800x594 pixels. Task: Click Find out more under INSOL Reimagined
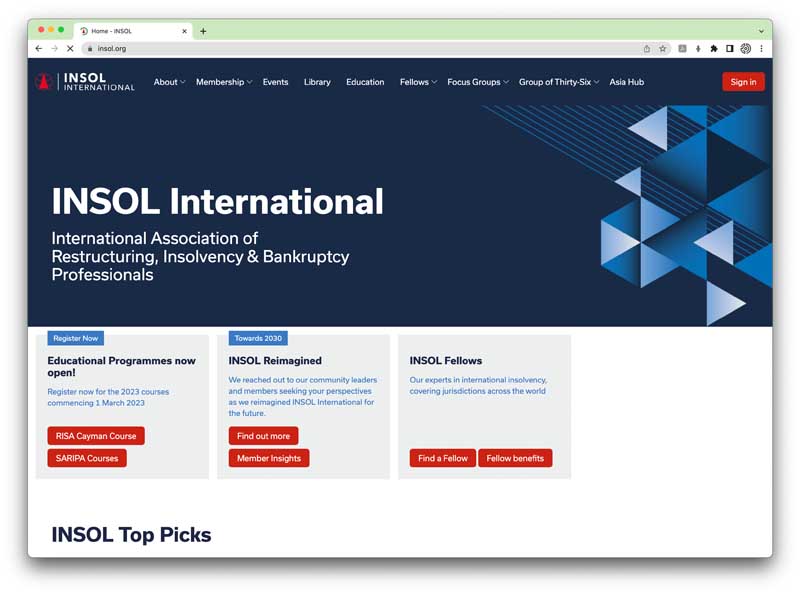263,436
